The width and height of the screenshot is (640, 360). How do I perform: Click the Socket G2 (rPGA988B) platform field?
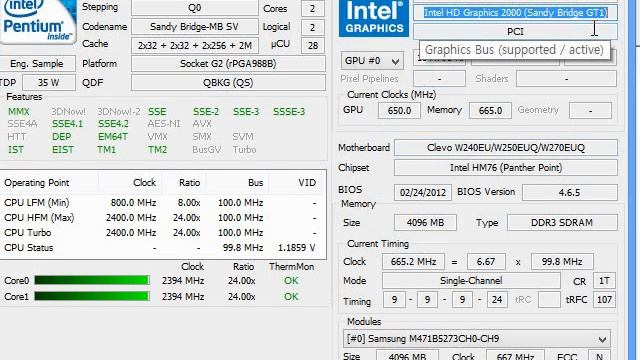(228, 64)
